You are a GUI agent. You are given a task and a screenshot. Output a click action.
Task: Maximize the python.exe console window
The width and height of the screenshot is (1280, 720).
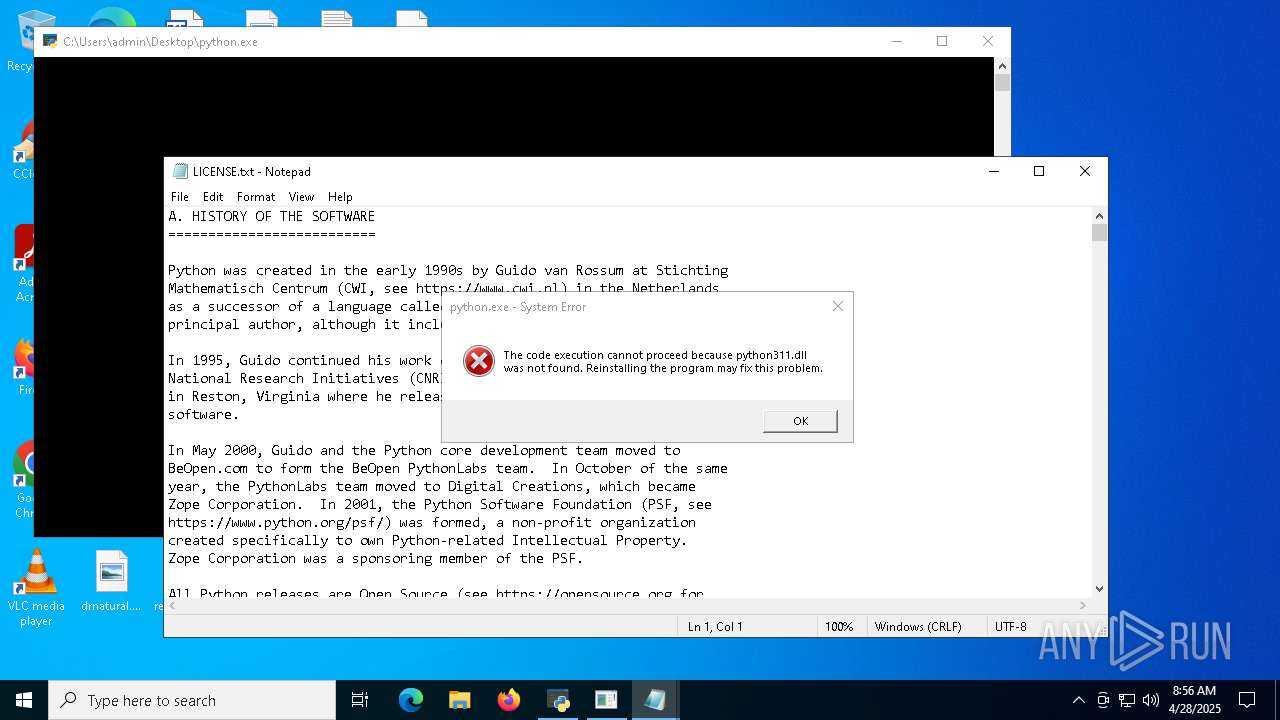click(x=942, y=41)
